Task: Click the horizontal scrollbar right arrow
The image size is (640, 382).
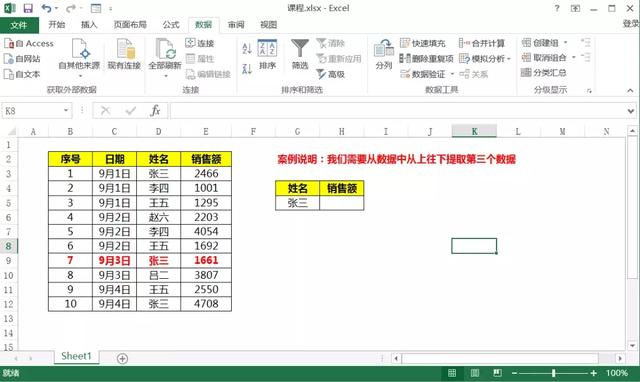Action: pyautogui.click(x=620, y=359)
